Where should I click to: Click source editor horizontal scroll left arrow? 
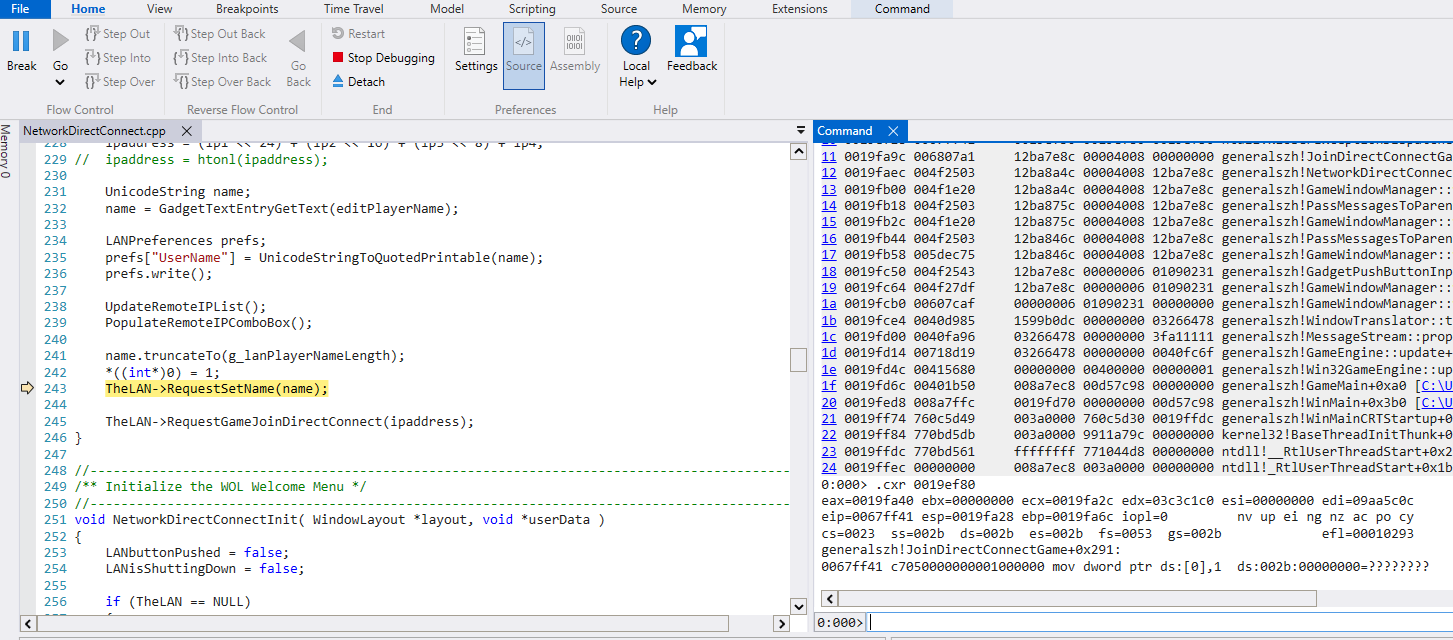coord(27,624)
